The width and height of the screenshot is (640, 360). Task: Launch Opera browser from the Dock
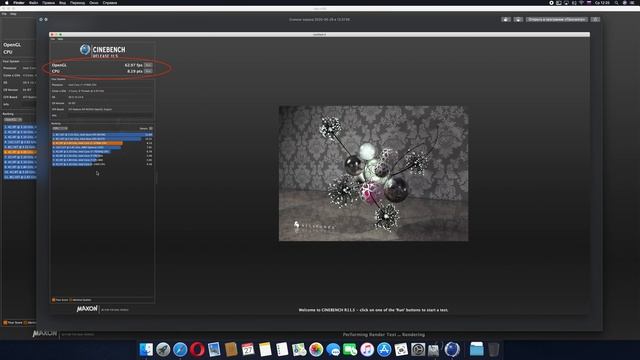click(197, 349)
